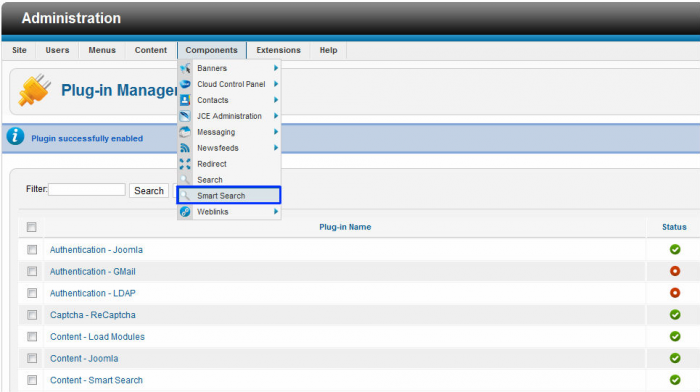Open the Extensions menu
Image resolution: width=700 pixels, height=392 pixels.
click(278, 50)
